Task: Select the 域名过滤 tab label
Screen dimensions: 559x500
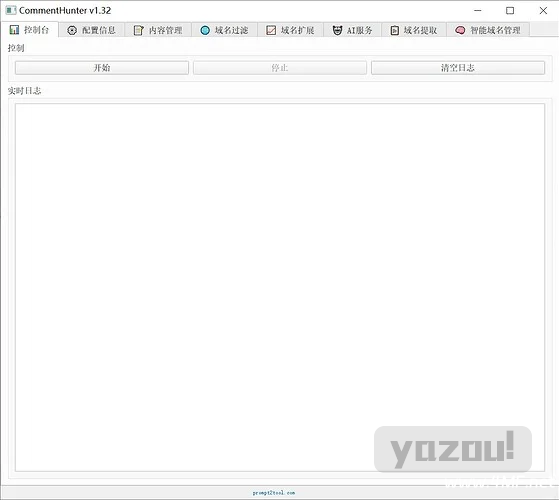Action: point(231,30)
